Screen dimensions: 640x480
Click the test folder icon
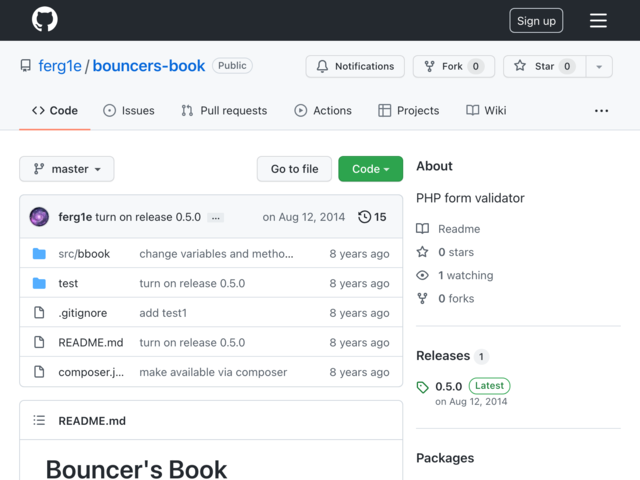(x=39, y=283)
